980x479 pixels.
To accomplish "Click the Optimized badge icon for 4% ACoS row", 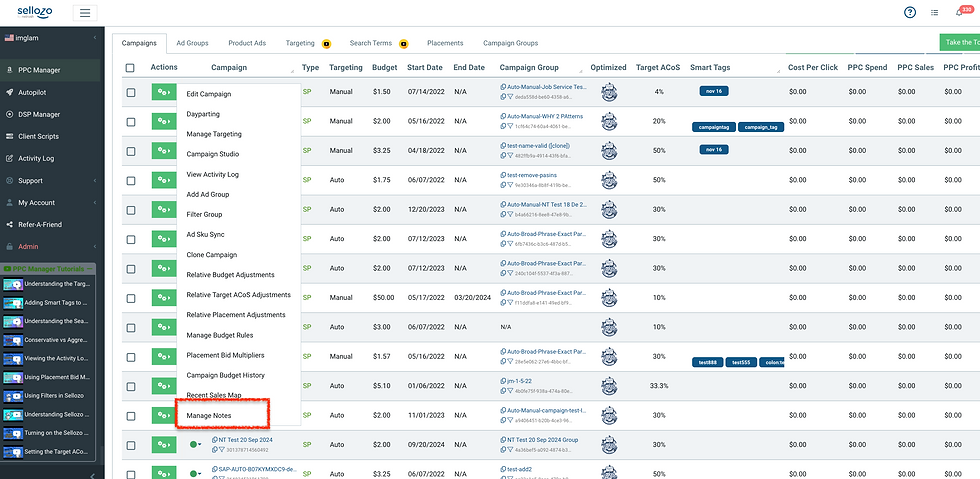I will 608,92.
